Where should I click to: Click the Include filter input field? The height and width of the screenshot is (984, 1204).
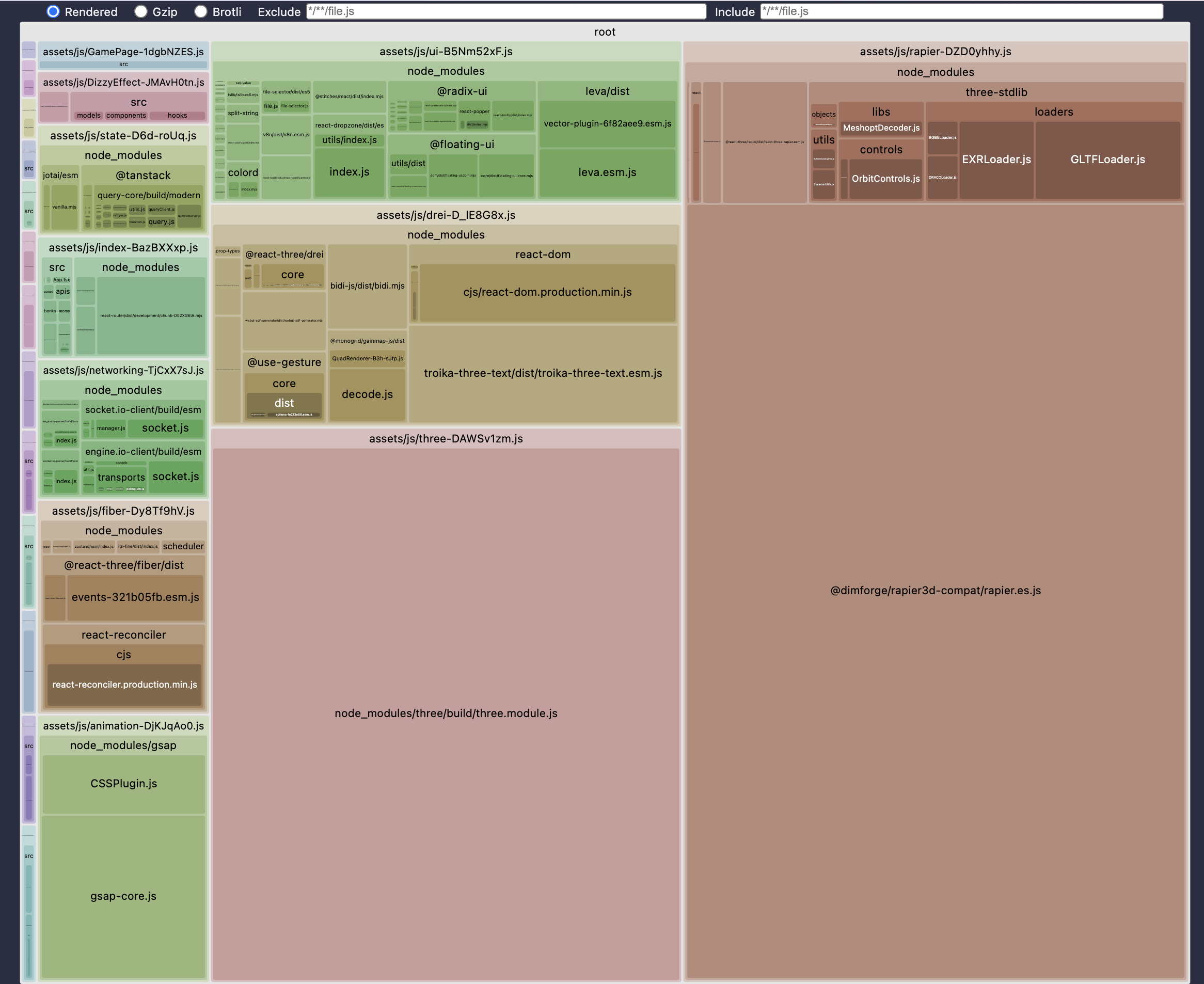point(961,11)
